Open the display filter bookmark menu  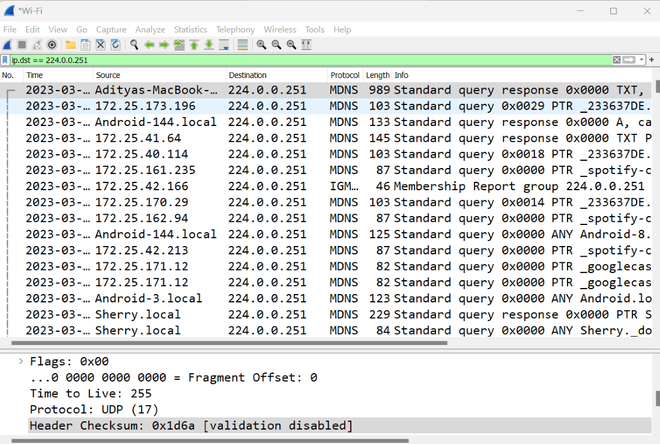pyautogui.click(x=5, y=60)
